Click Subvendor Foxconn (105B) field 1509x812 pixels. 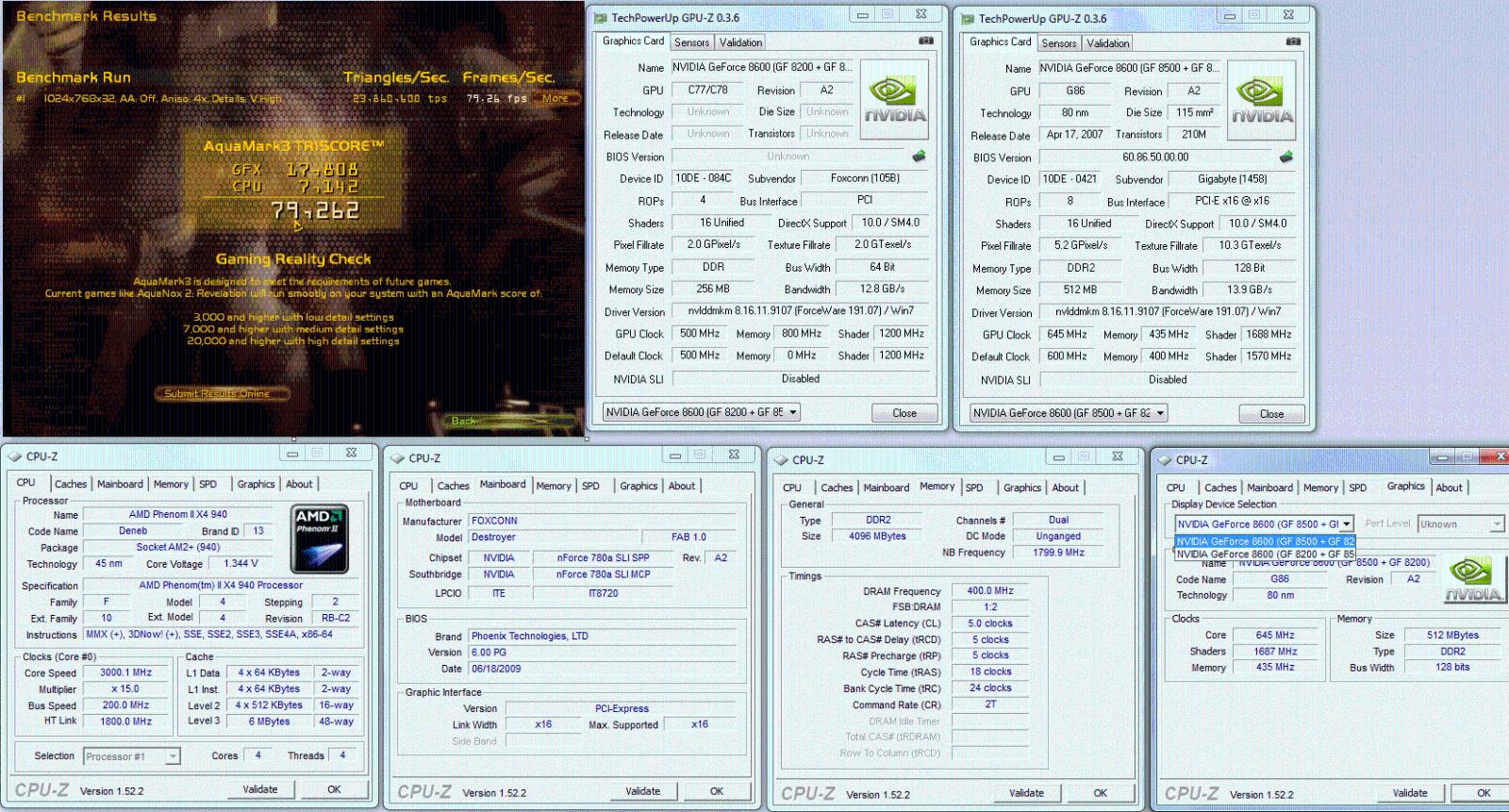pyautogui.click(x=865, y=178)
